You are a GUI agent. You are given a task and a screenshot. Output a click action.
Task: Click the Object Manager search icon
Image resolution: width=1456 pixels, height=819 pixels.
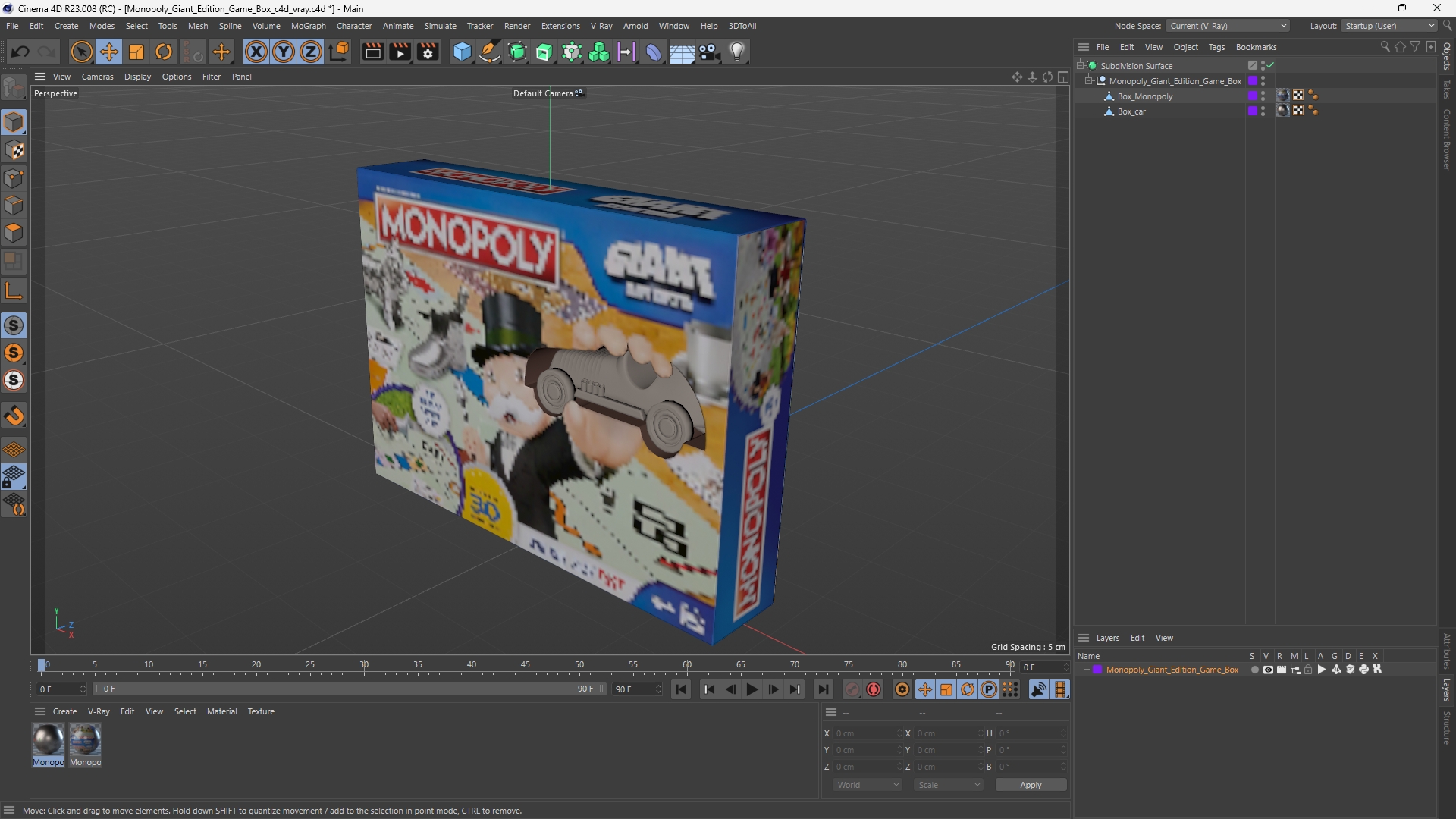1385,47
